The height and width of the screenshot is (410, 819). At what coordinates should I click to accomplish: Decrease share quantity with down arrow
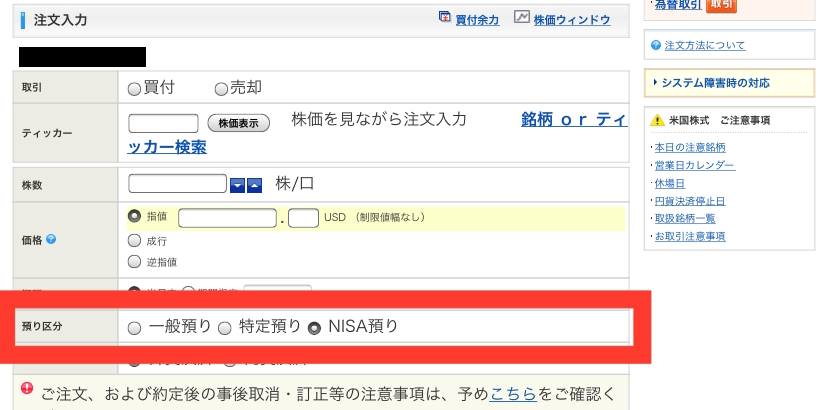(238, 185)
